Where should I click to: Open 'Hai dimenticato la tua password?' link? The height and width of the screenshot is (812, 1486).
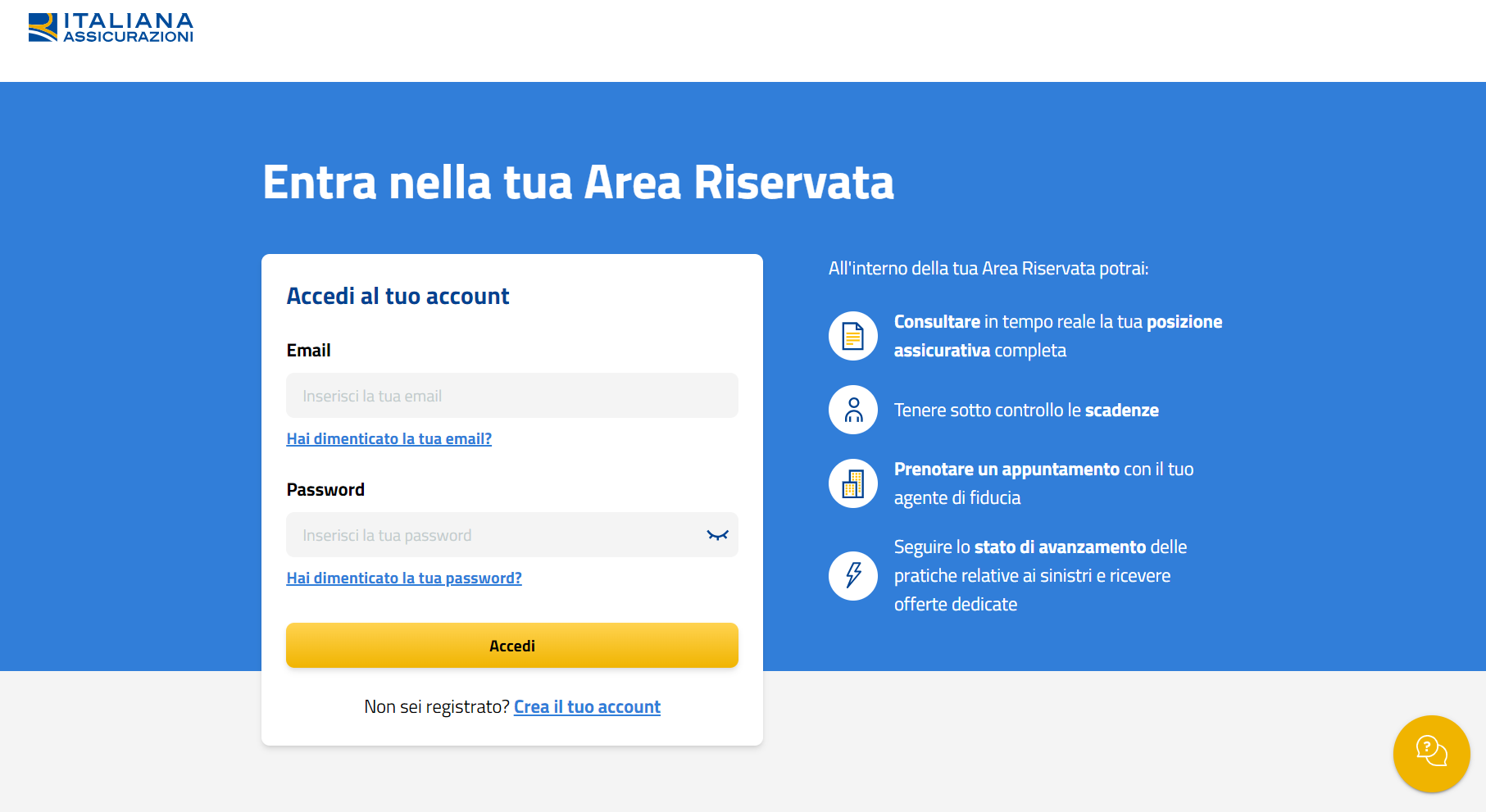(x=404, y=578)
